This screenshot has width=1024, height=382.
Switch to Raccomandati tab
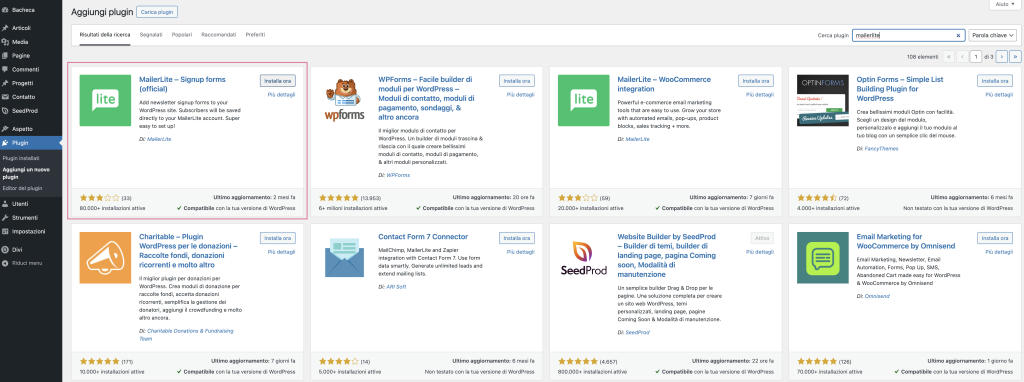[219, 34]
